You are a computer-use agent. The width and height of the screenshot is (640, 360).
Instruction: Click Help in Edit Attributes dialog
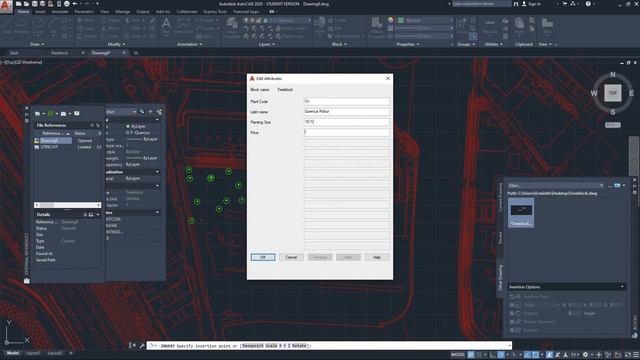click(377, 257)
